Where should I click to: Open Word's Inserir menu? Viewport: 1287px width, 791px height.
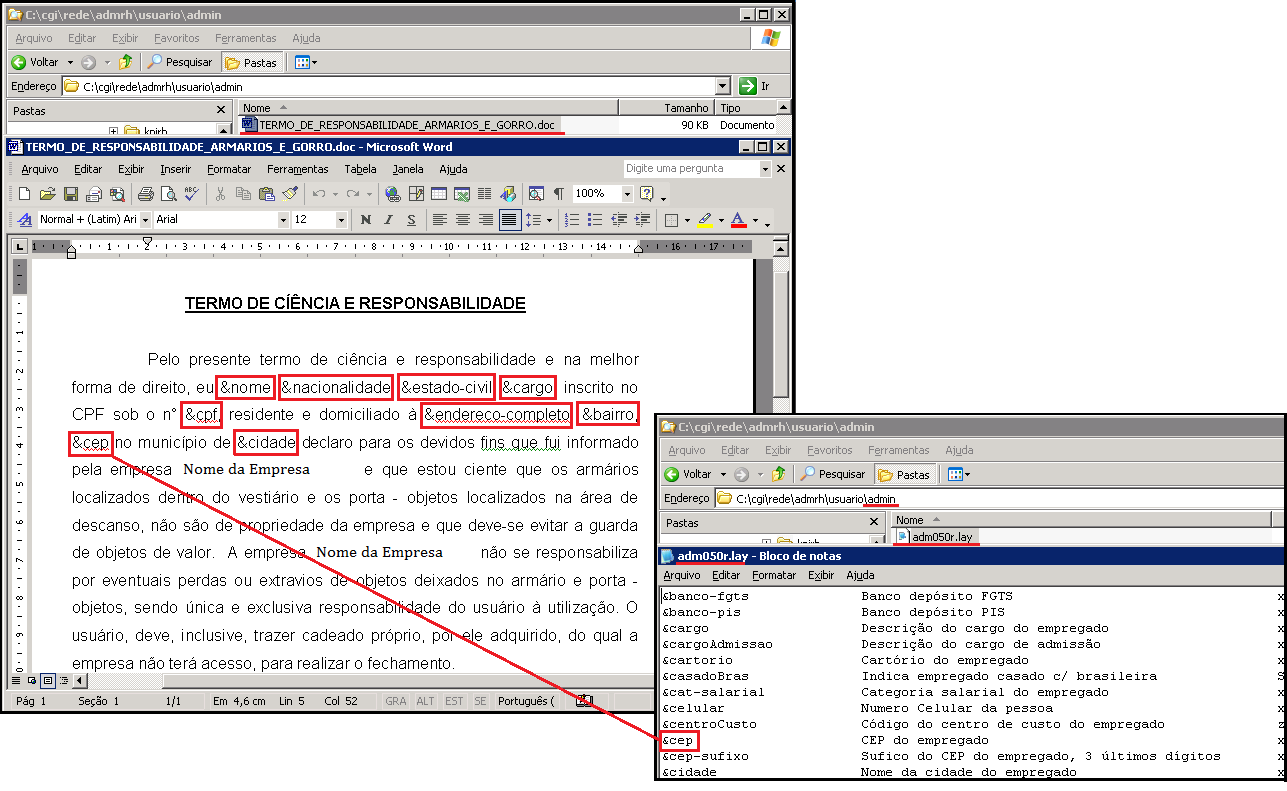176,169
